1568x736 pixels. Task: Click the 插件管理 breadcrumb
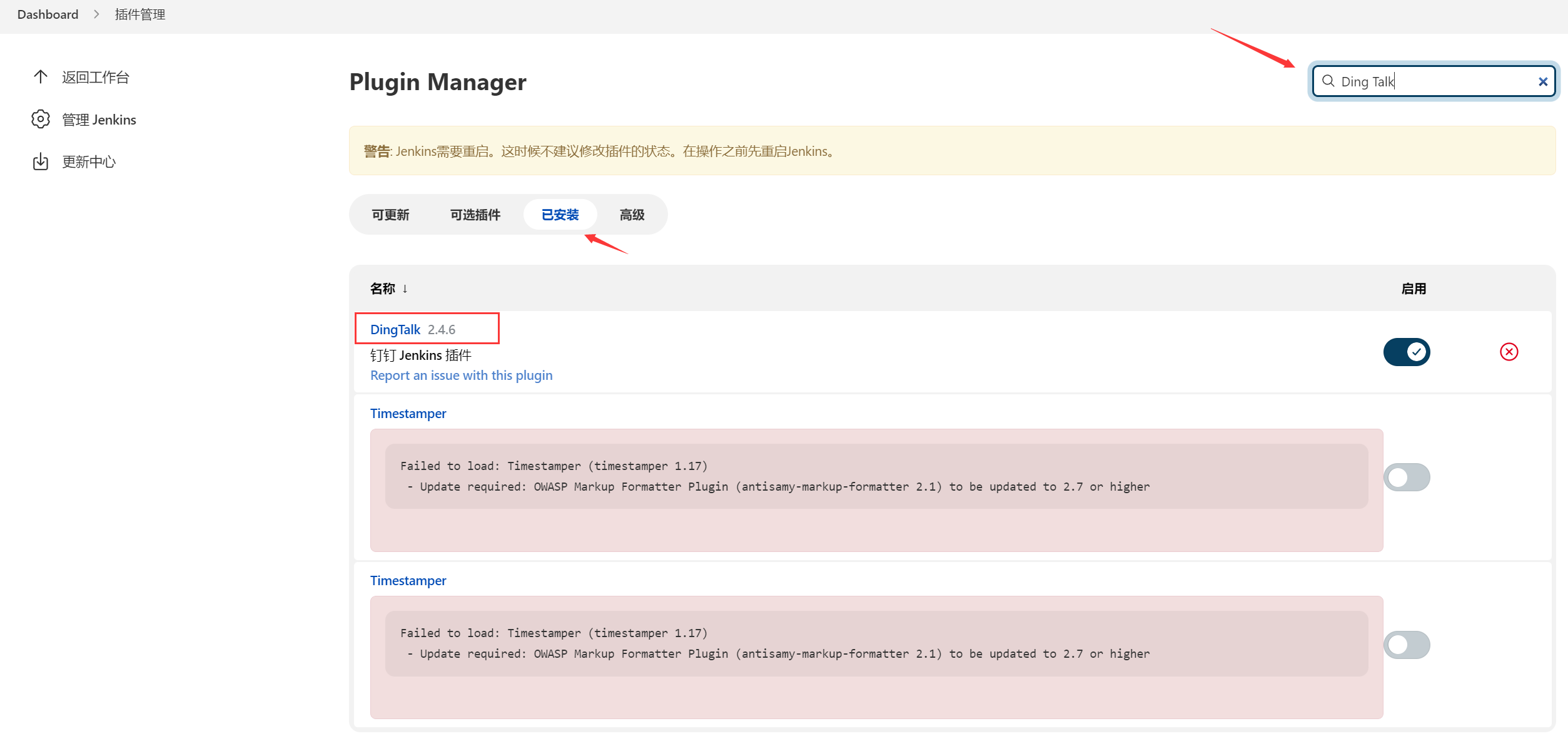coord(140,14)
